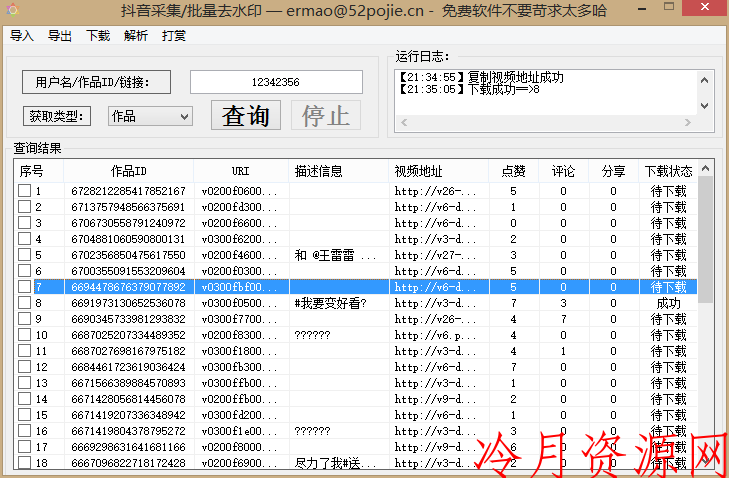The height and width of the screenshot is (478, 729).
Task: Open the 导出 menu
Action: [60, 36]
